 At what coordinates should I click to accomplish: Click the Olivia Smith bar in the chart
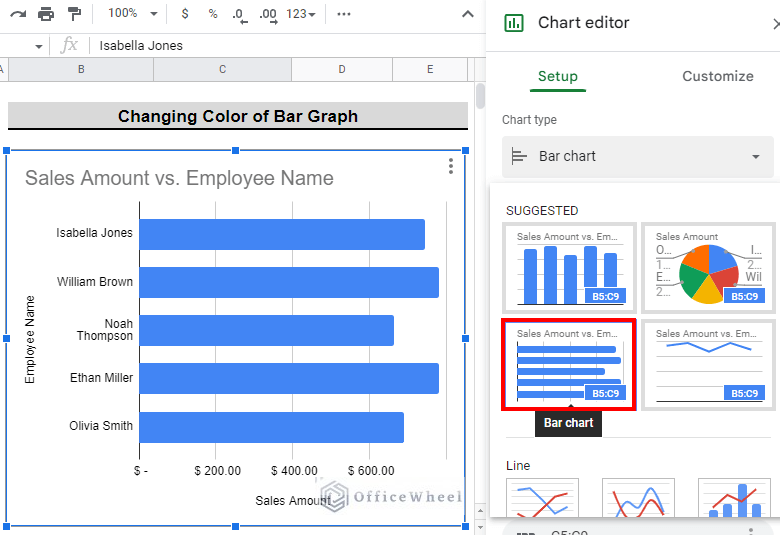[x=272, y=427]
